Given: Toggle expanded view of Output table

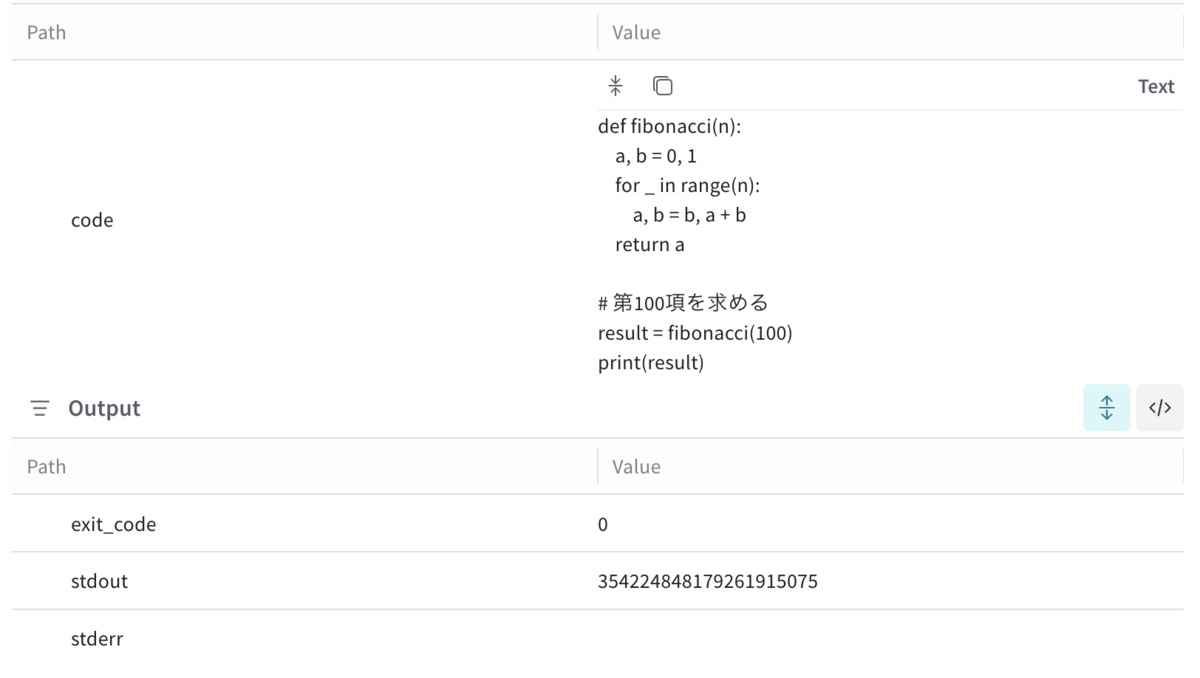Looking at the screenshot, I should click(x=1107, y=408).
